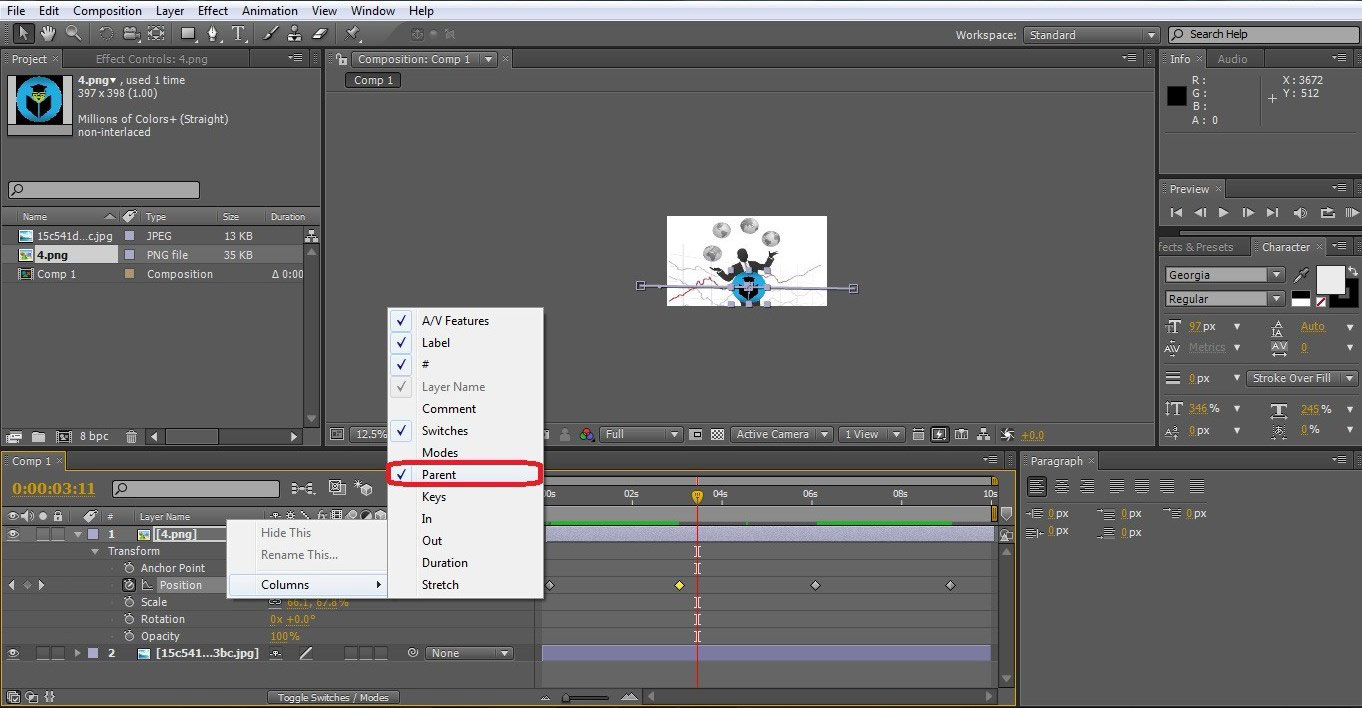The width and height of the screenshot is (1362, 708).
Task: Activate the Eraser tool
Action: point(319,34)
